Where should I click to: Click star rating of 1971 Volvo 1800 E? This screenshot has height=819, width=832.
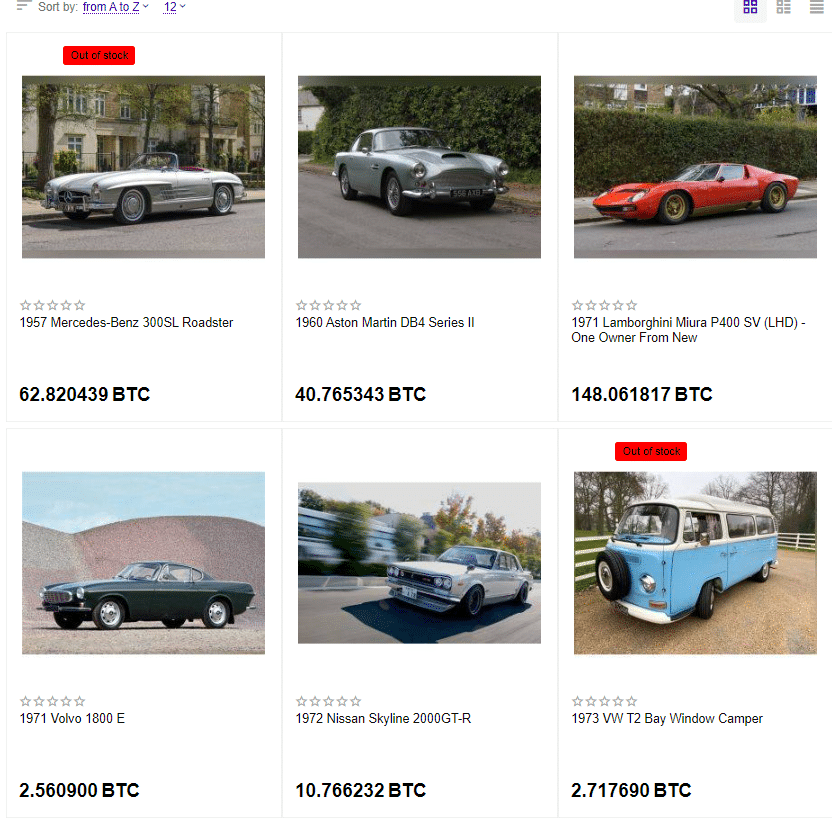53,701
